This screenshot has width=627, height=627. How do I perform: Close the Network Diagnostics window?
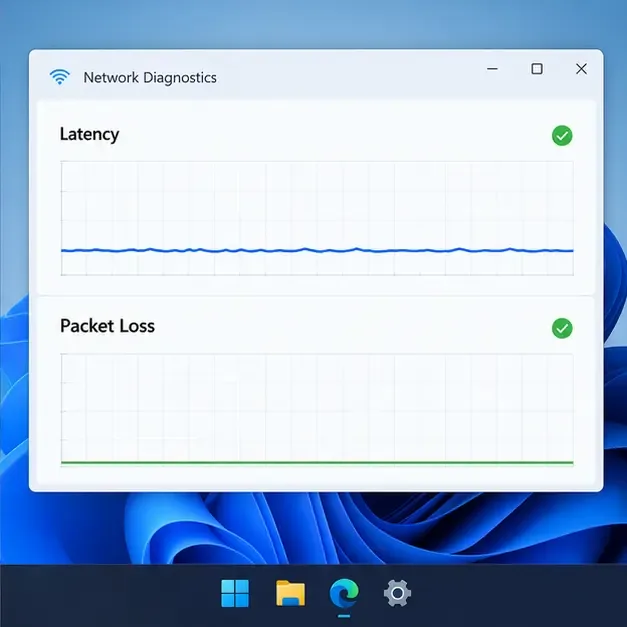click(x=581, y=69)
